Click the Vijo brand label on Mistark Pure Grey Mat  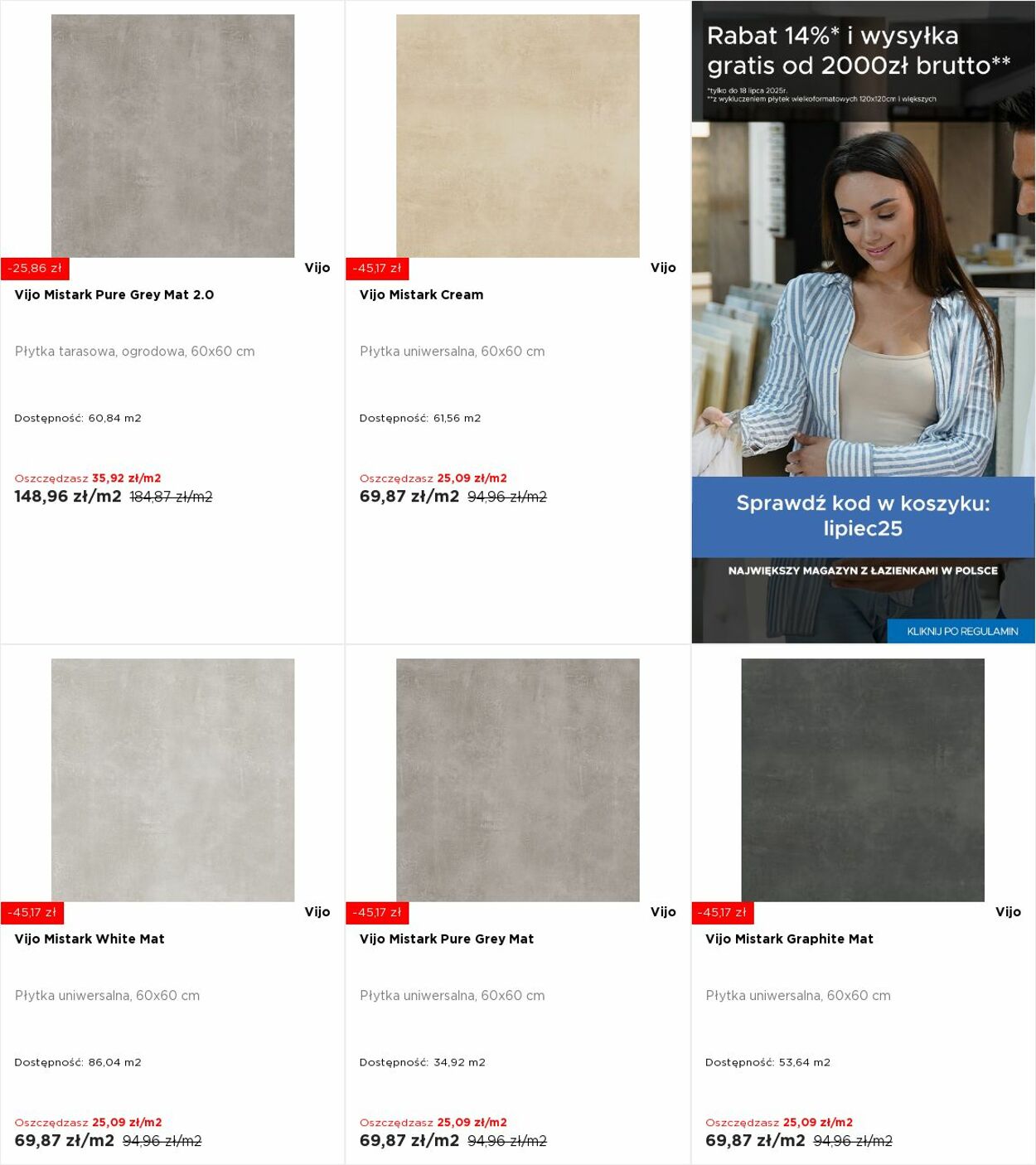[x=663, y=912]
